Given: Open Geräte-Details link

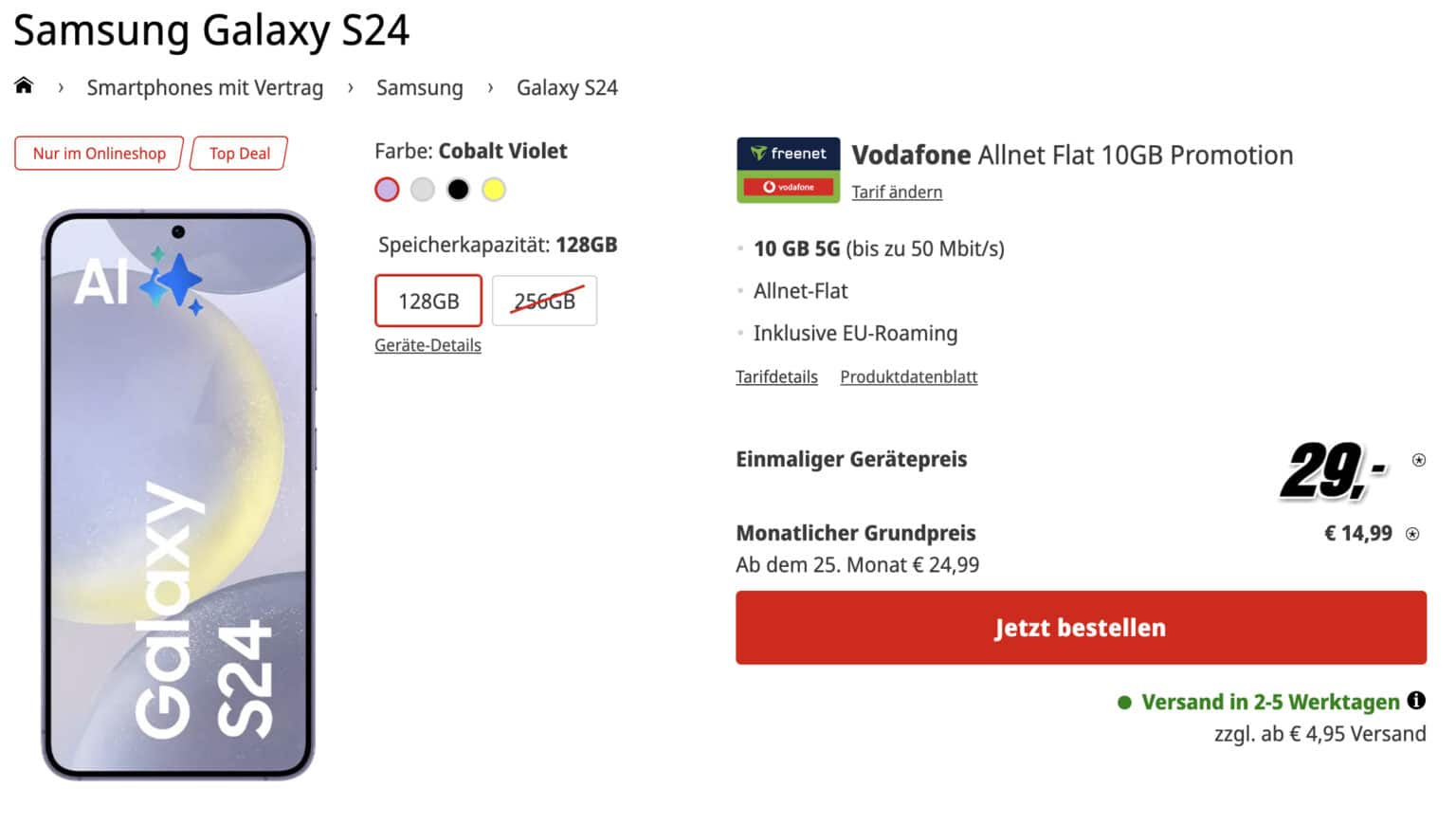Looking at the screenshot, I should (428, 345).
